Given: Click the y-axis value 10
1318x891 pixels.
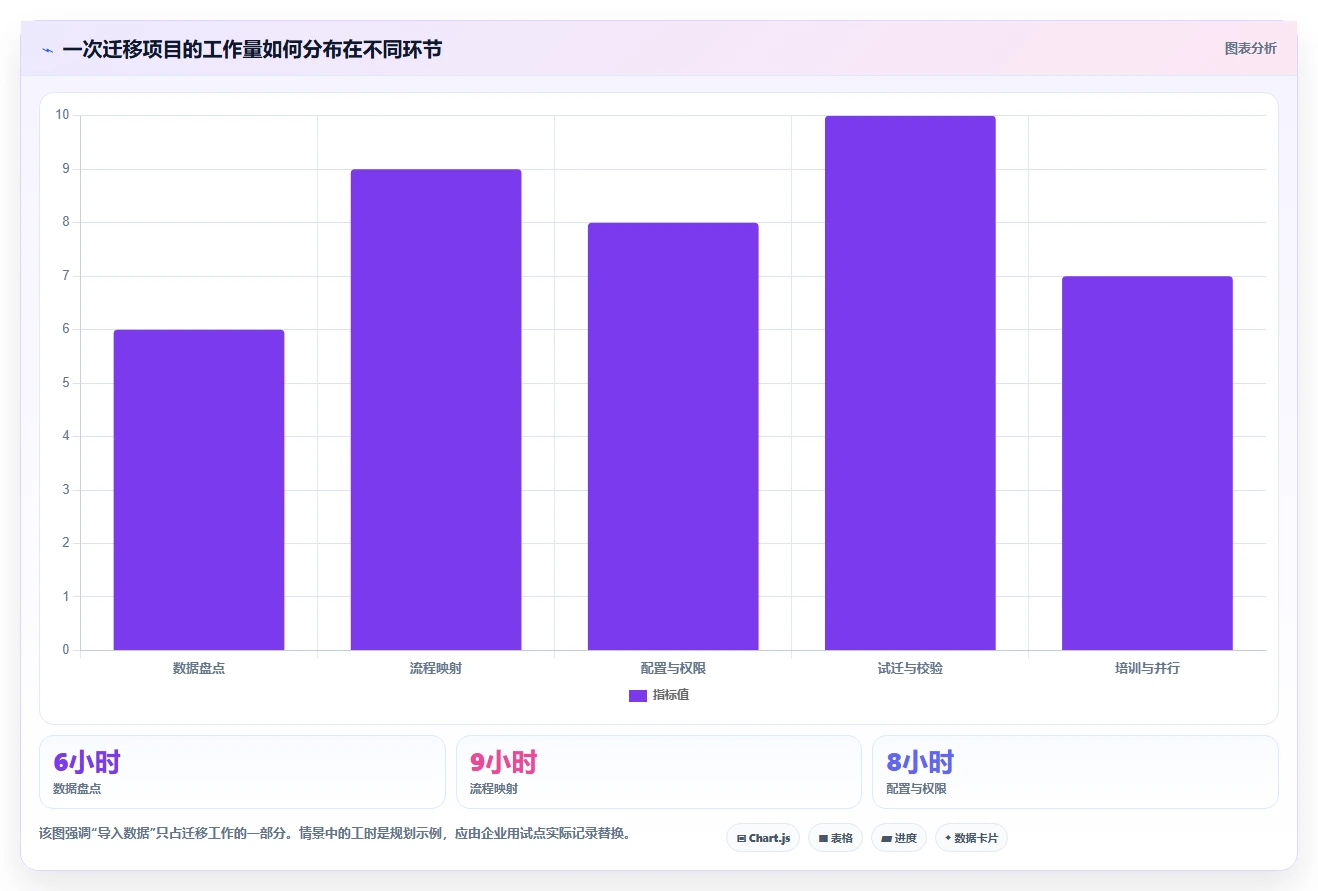Looking at the screenshot, I should tap(62, 115).
